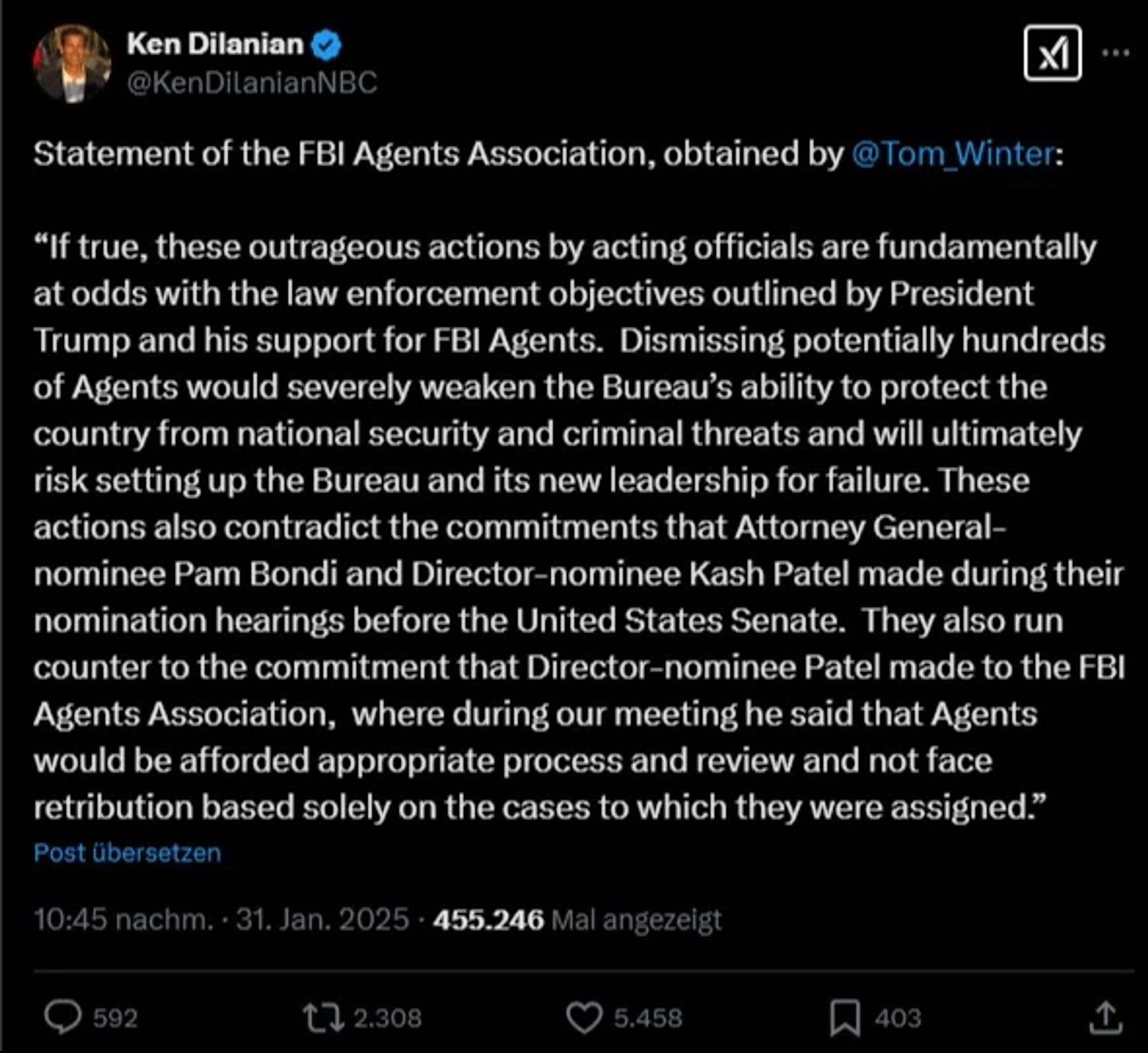
Task: Click the 5.458 likes count
Action: point(648,1018)
